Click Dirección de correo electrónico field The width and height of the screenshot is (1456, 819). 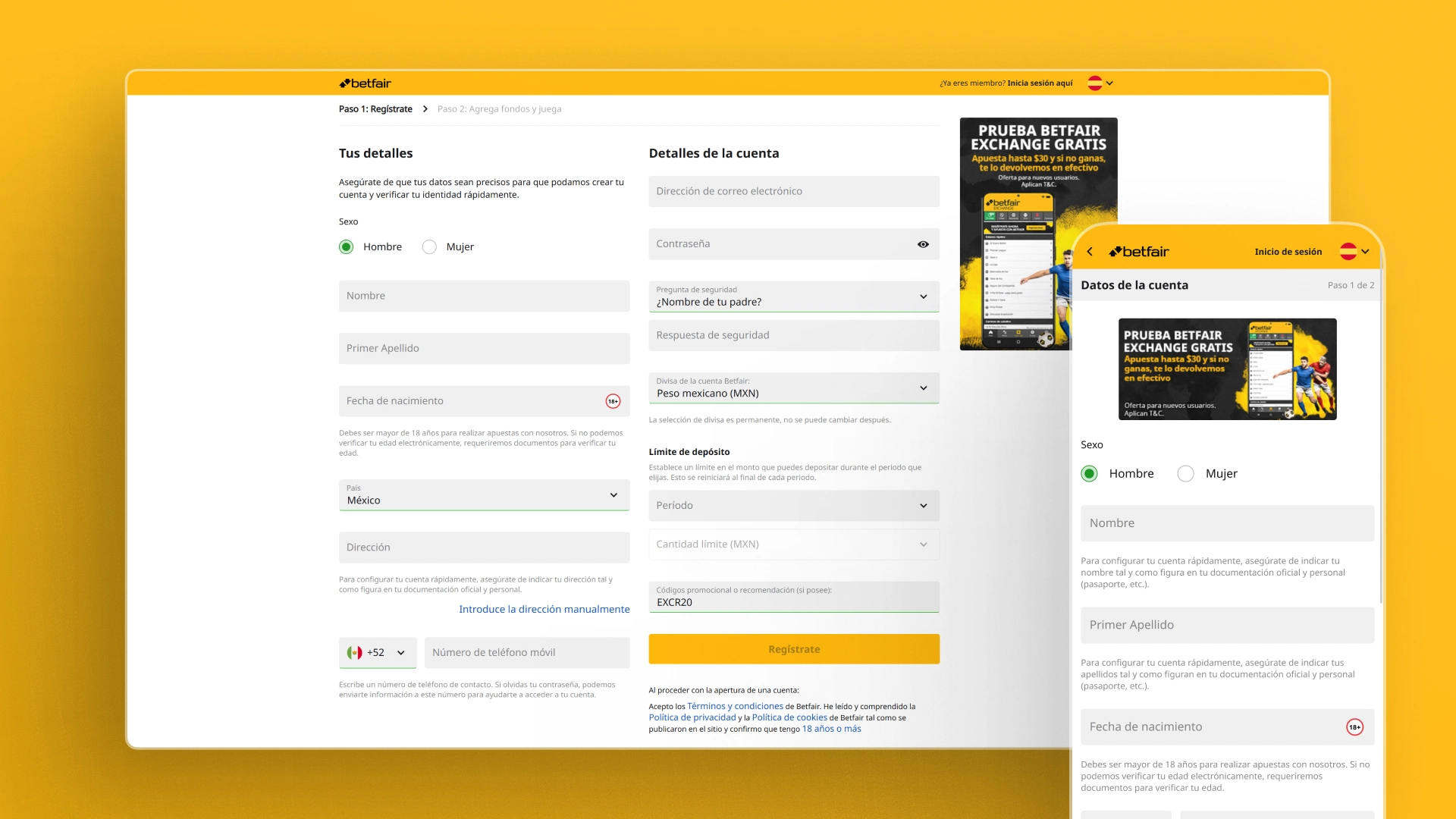794,191
